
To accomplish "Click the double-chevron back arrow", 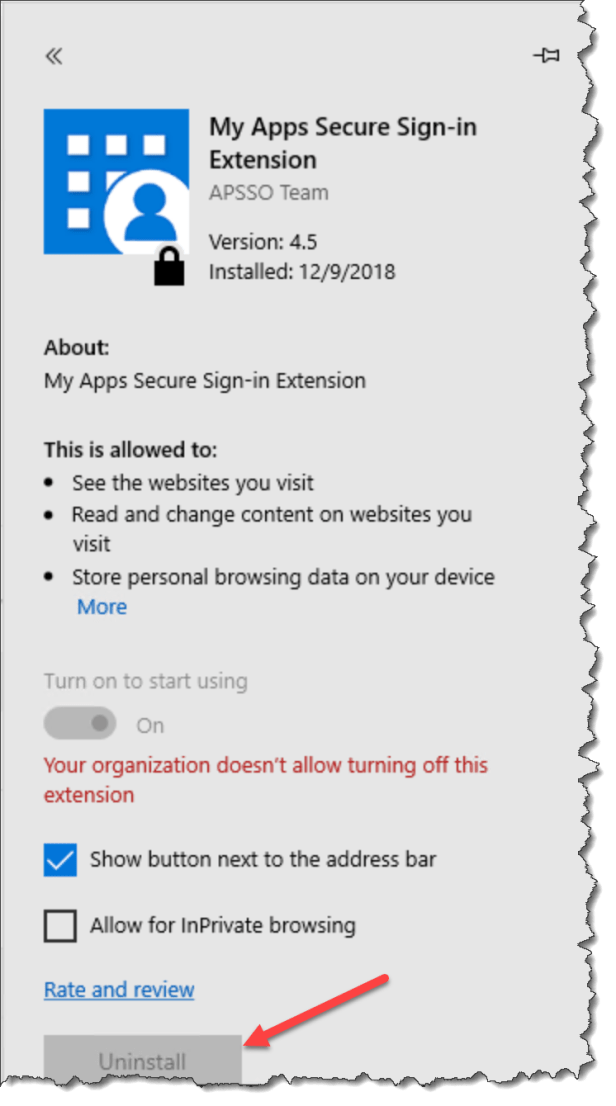I will (52, 55).
